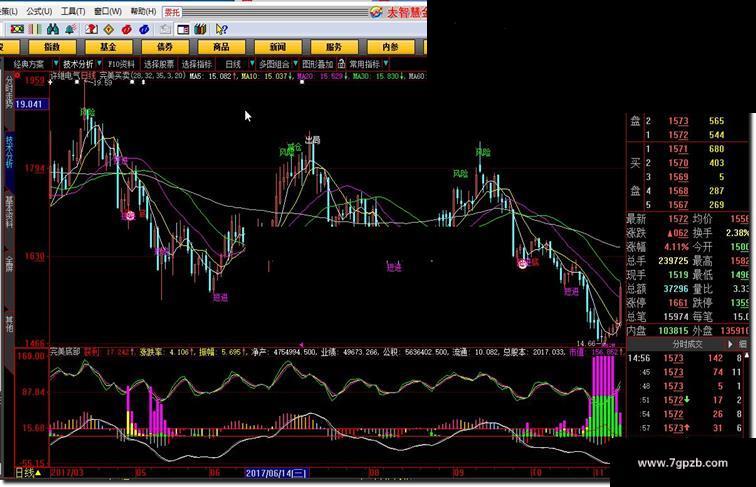Click the 19.041 price axis label
Image resolution: width=756 pixels, height=487 pixels.
point(31,104)
